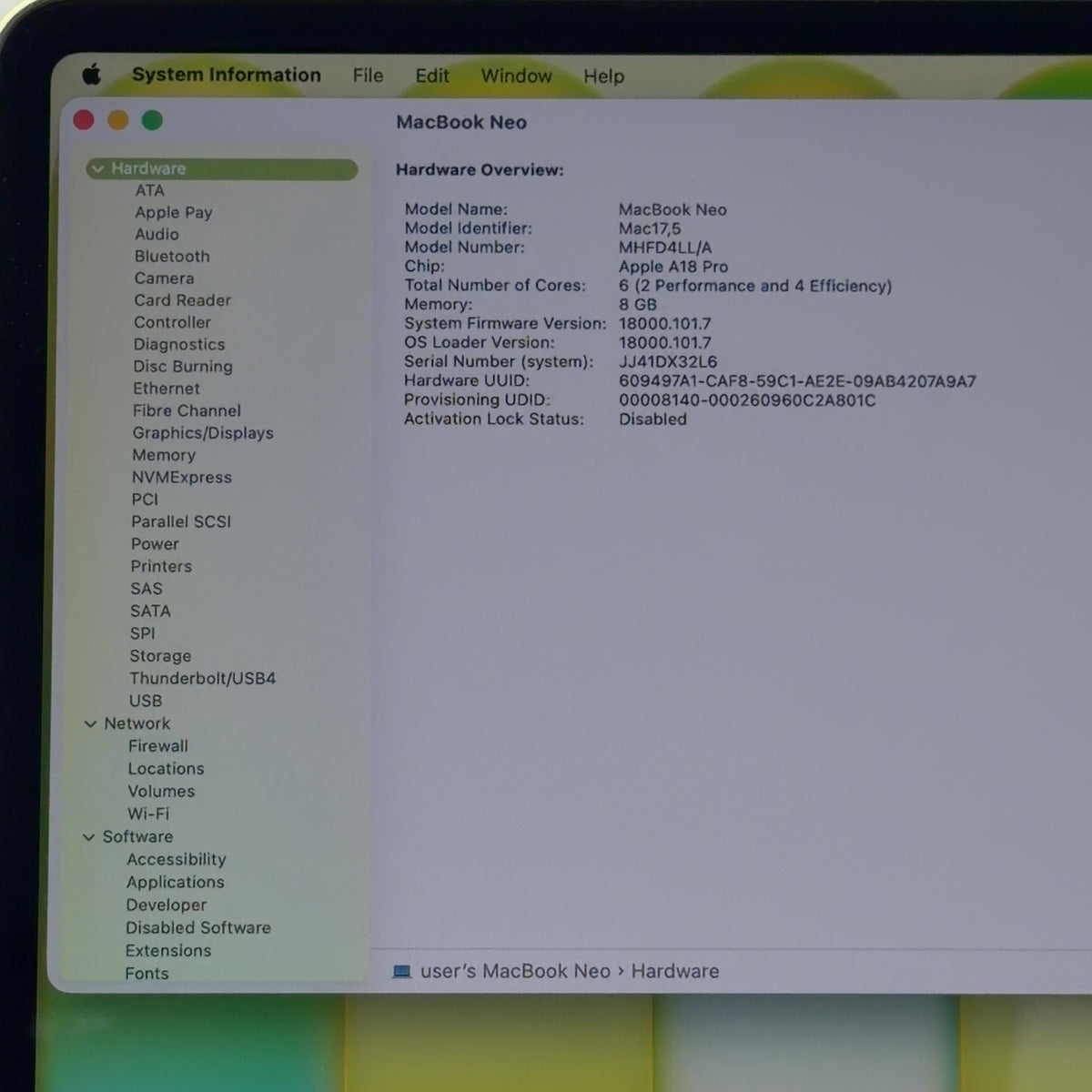The height and width of the screenshot is (1092, 1092).
Task: Select Camera in the sidebar
Action: pyautogui.click(x=164, y=278)
